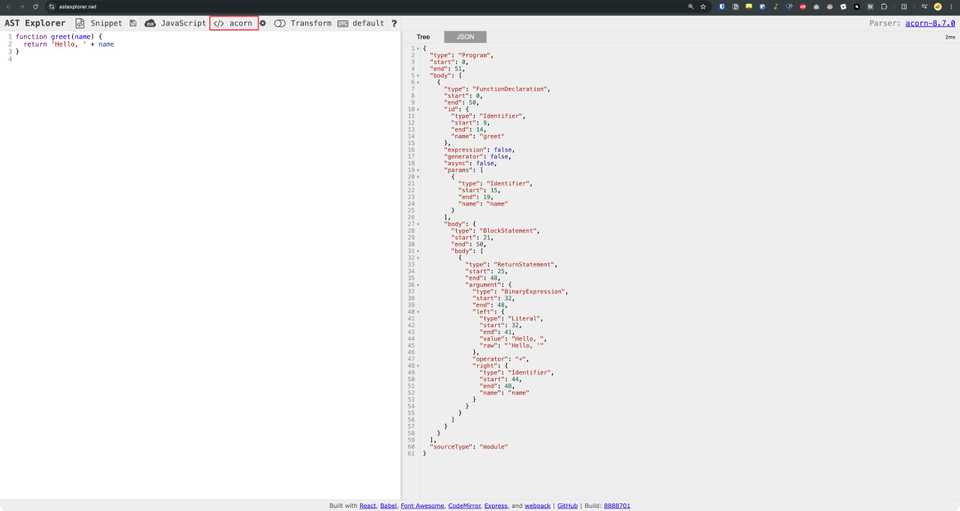Screen dimensions: 960x511
Task: Open the browser three-dot menu
Action: tap(951, 7)
